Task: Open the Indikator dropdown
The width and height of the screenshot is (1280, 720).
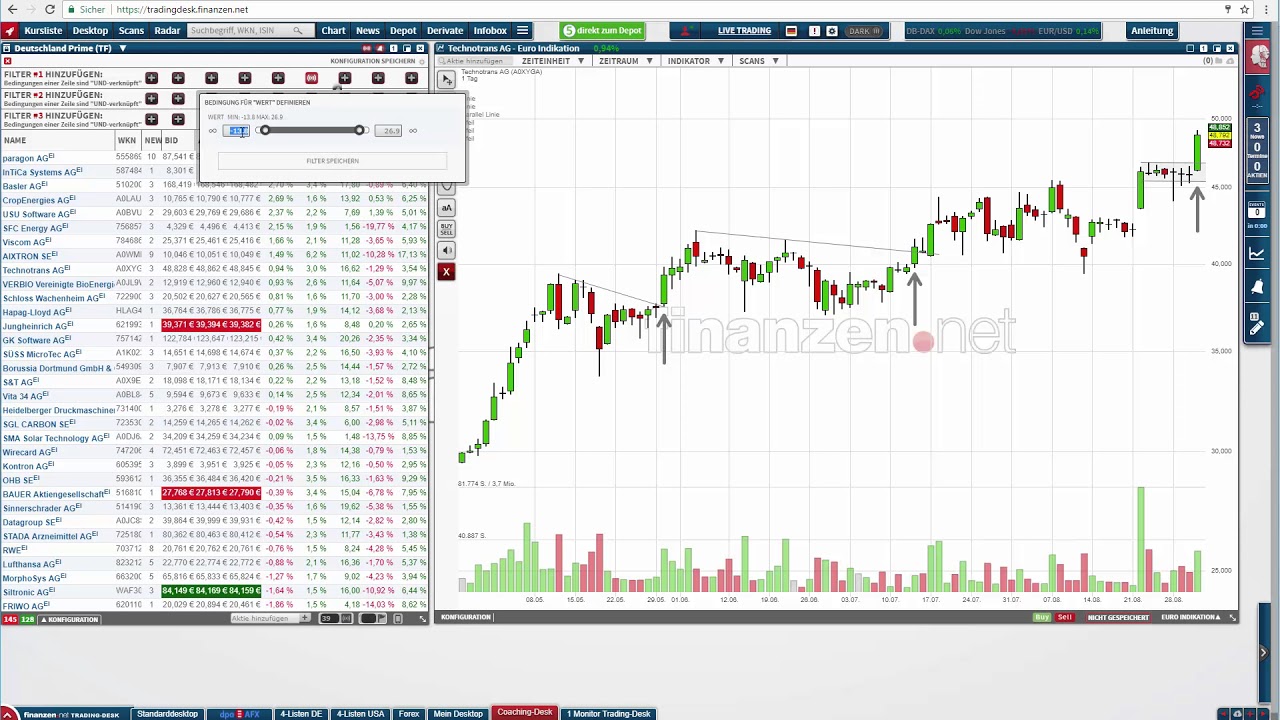Action: pyautogui.click(x=694, y=61)
